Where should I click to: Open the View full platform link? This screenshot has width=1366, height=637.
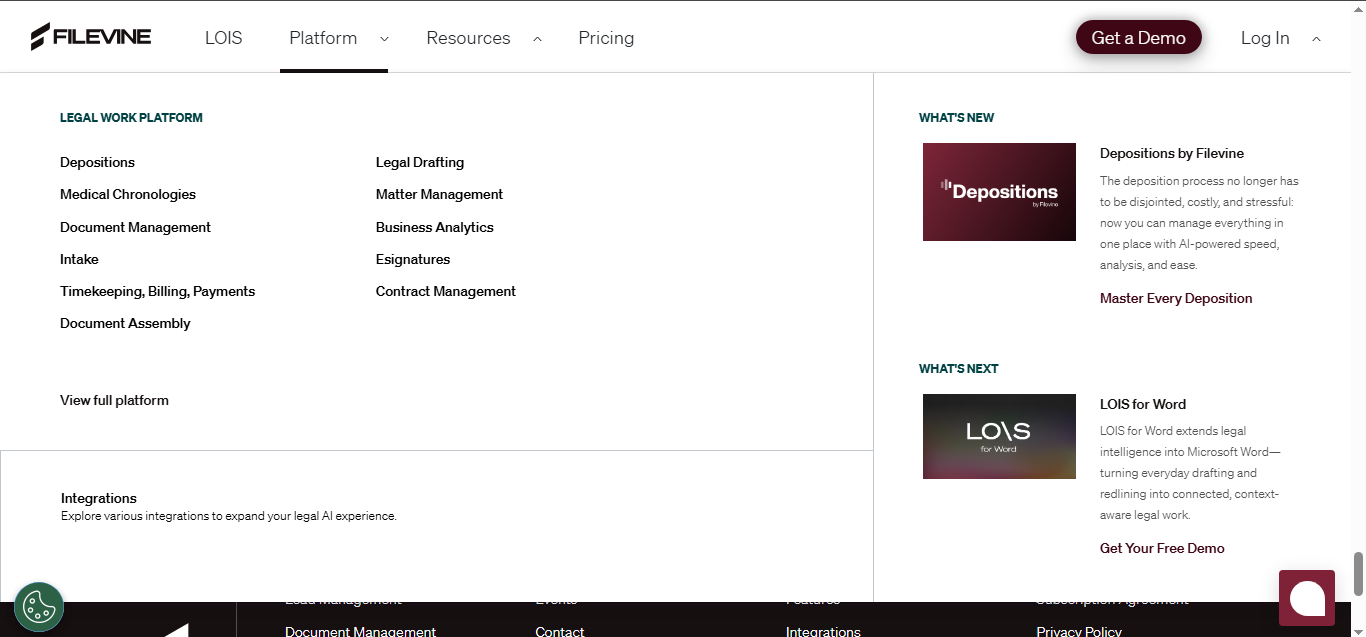pos(113,400)
